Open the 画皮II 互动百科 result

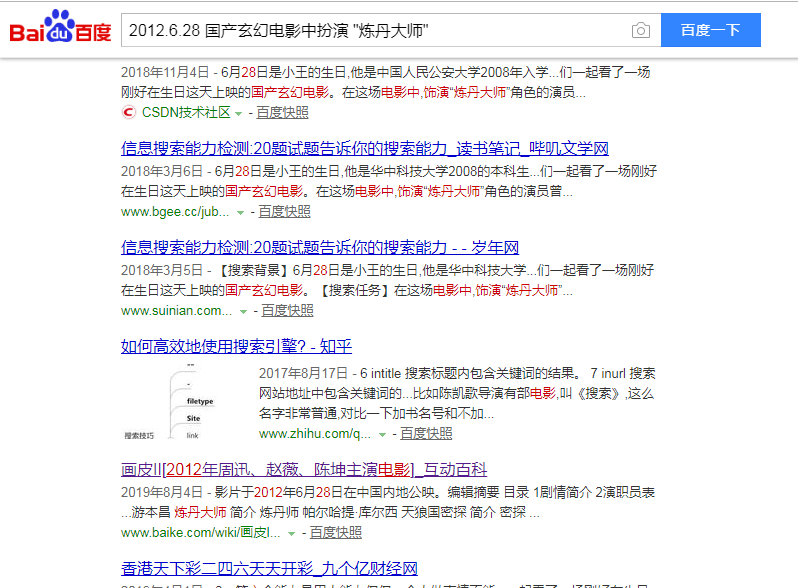304,469
